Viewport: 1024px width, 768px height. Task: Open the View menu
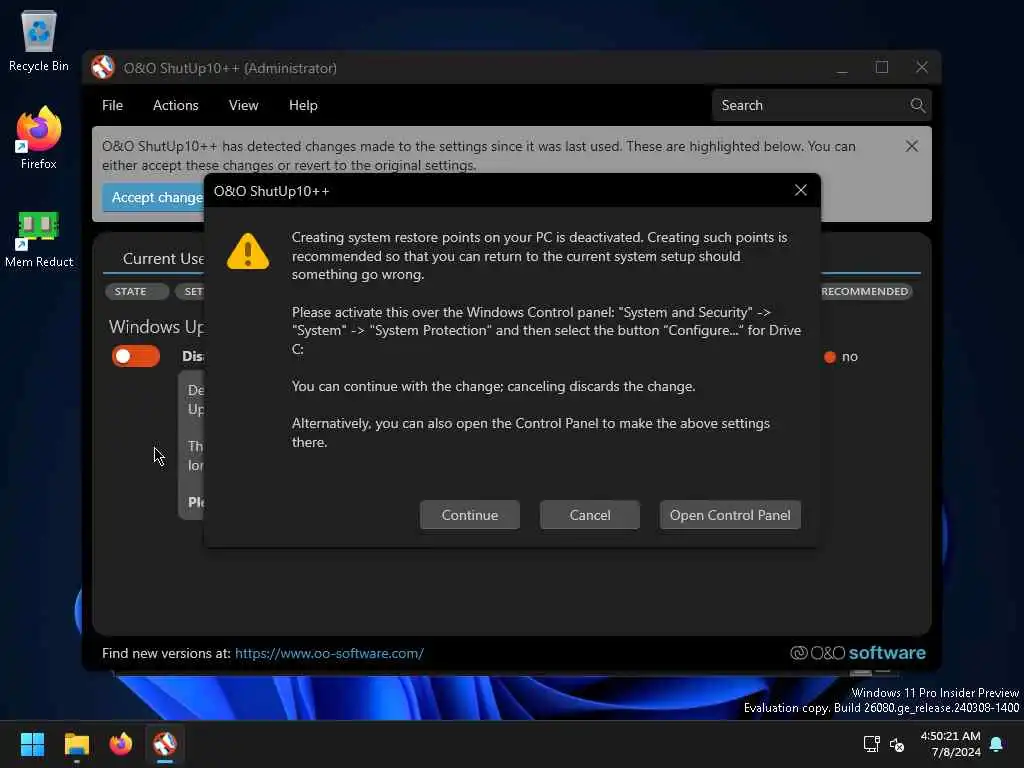[x=244, y=105]
